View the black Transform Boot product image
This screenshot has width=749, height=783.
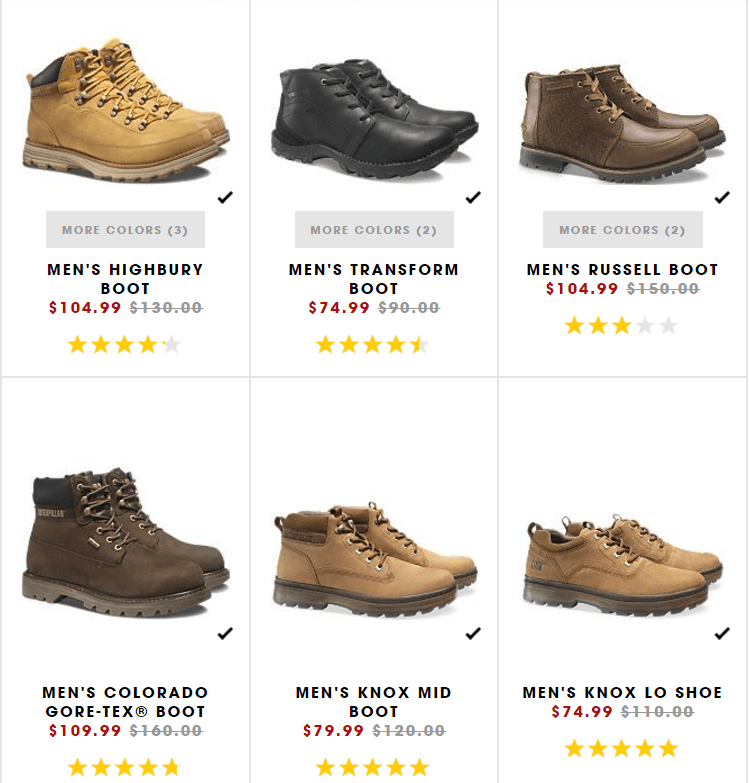click(x=374, y=119)
